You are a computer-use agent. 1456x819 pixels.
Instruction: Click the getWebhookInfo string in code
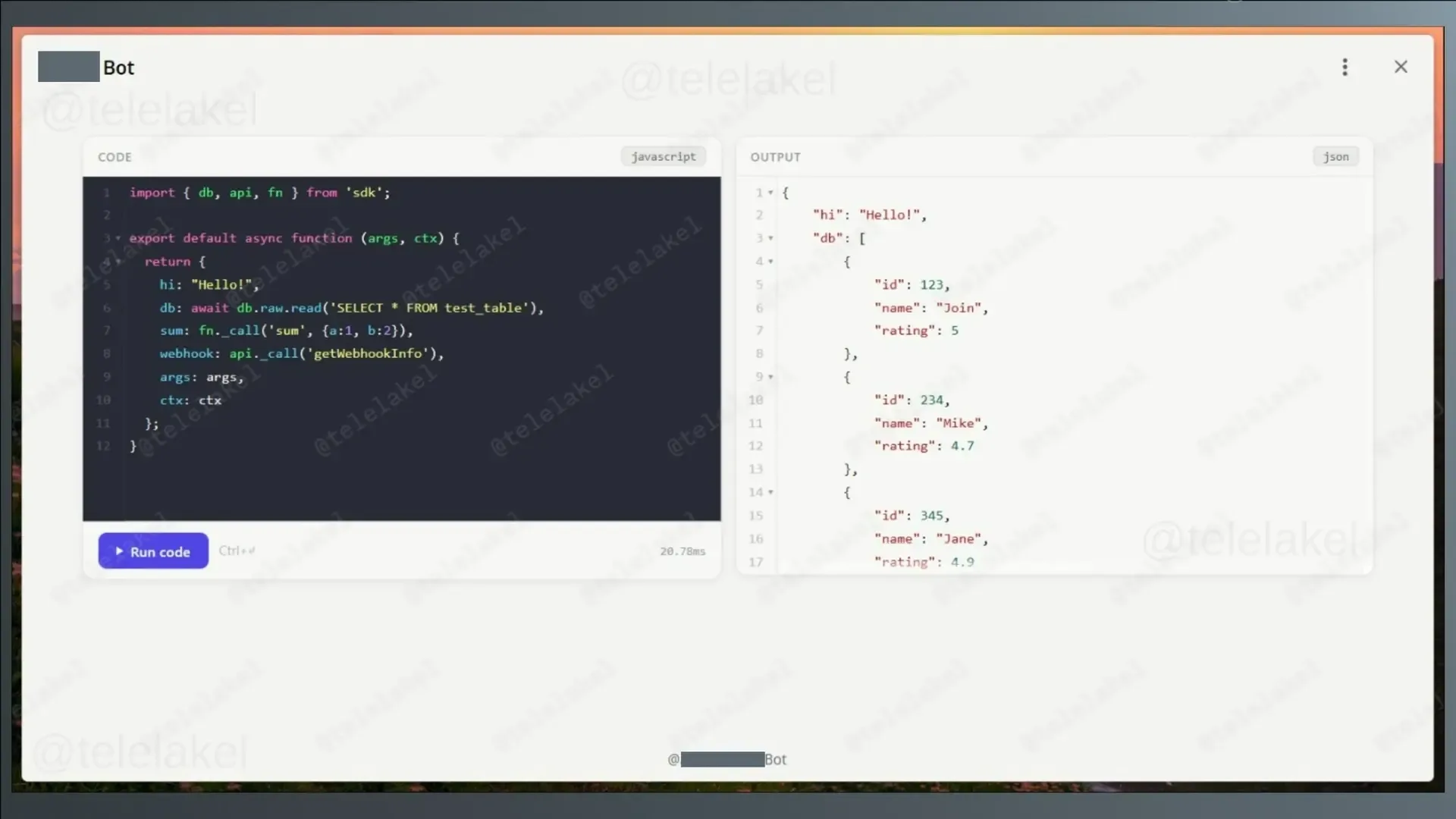[369, 353]
